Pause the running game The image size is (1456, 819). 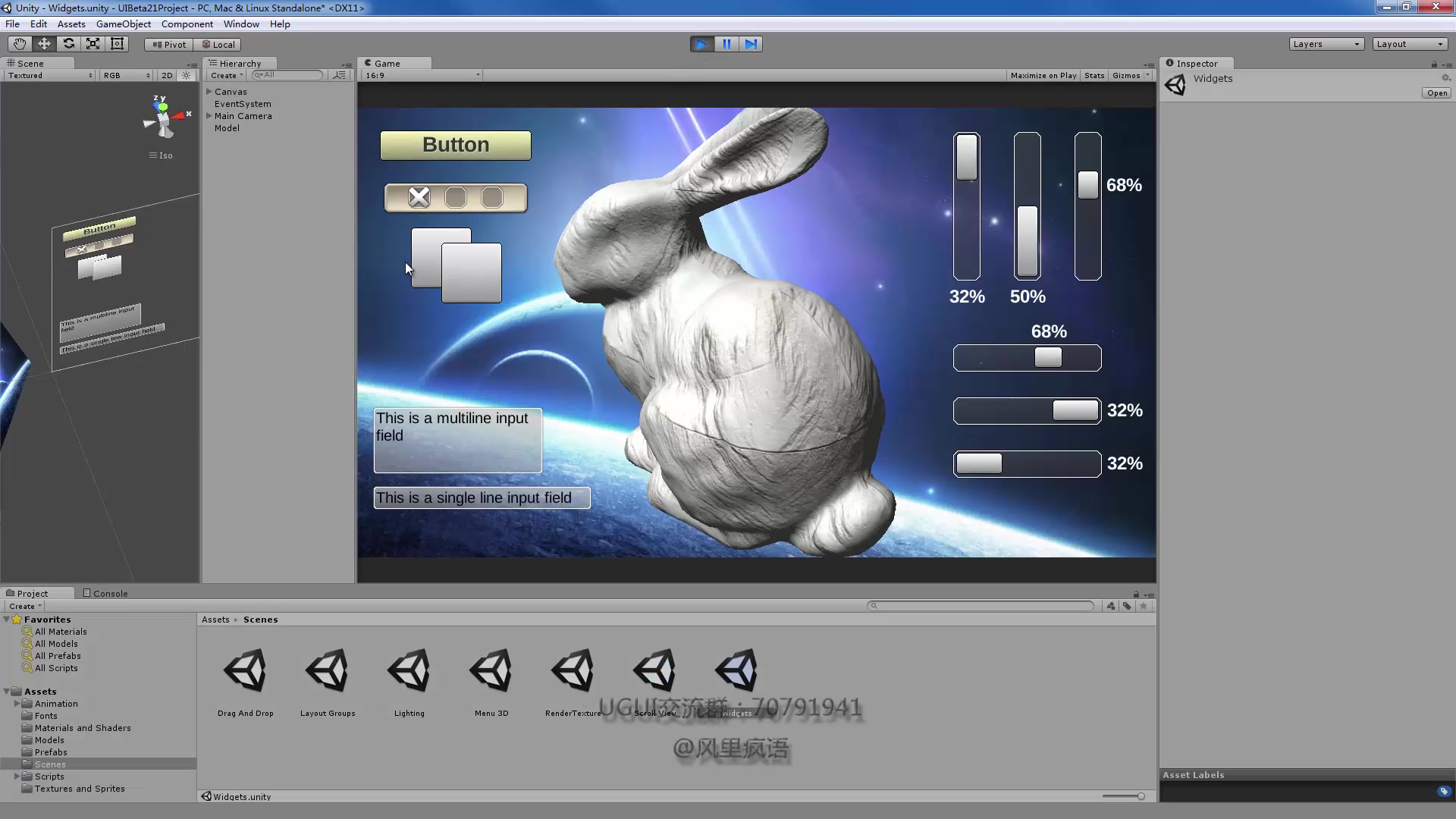pos(726,44)
